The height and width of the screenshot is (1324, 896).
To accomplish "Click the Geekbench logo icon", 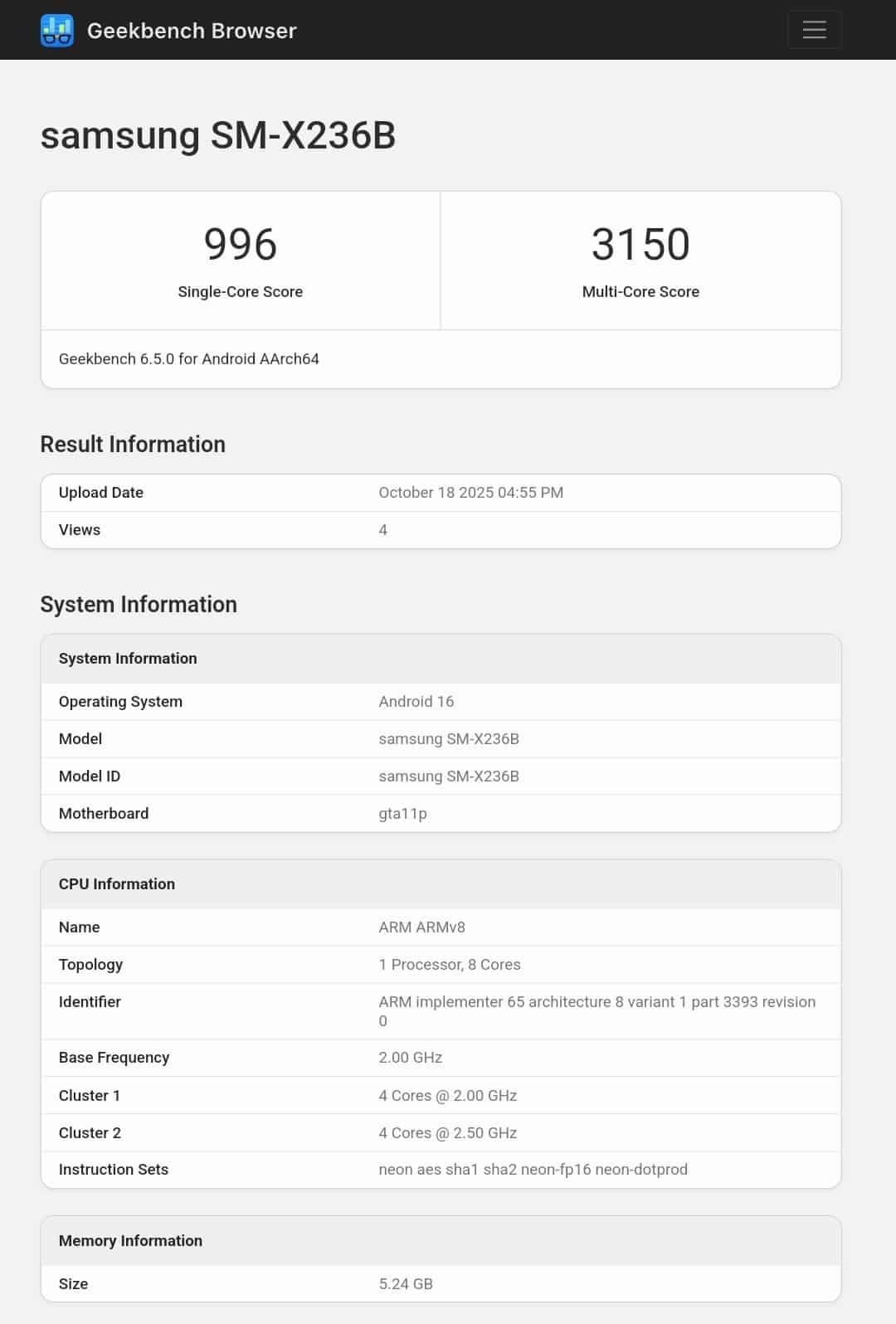I will pos(56,31).
